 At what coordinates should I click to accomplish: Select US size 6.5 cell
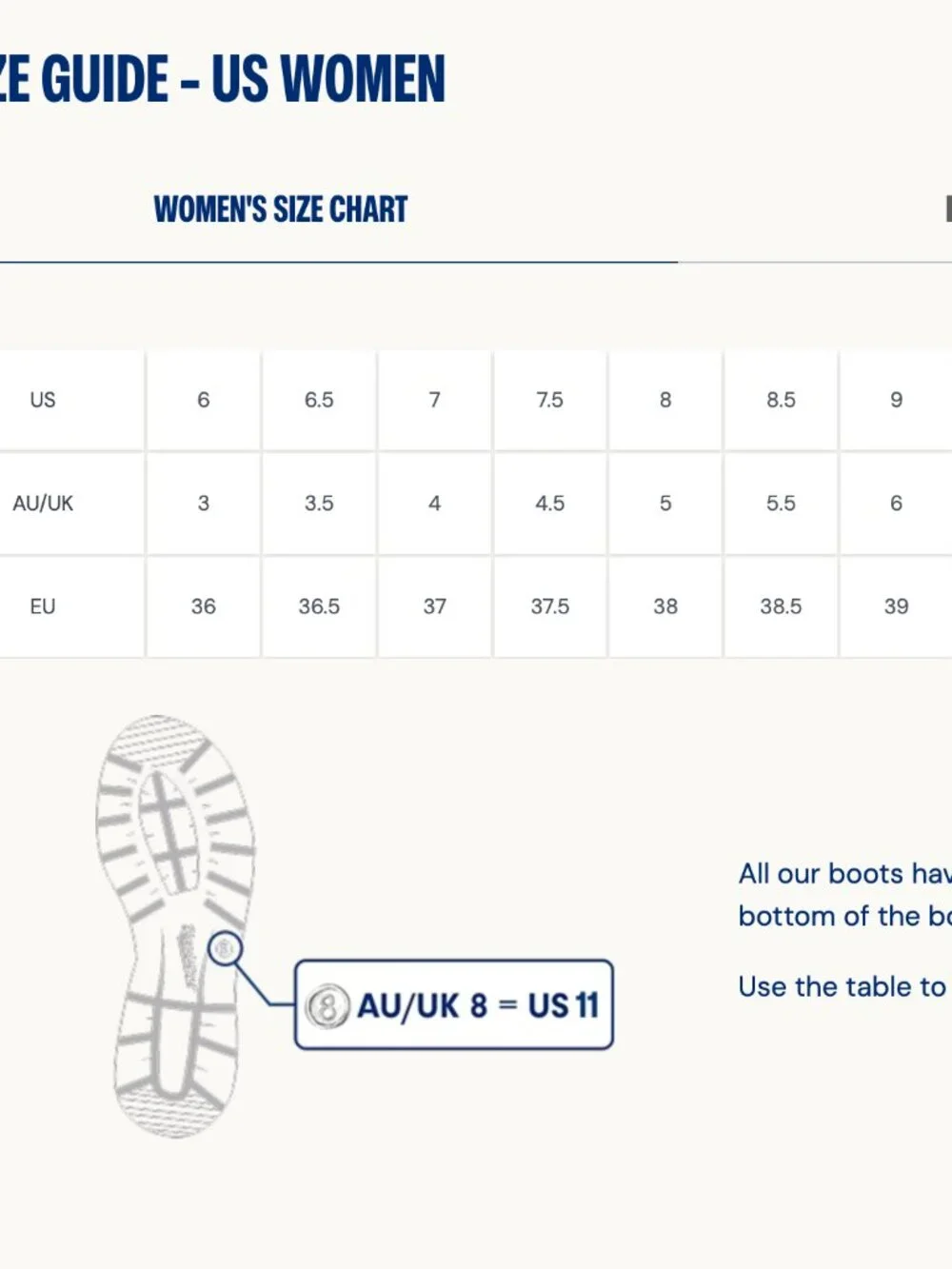click(319, 400)
